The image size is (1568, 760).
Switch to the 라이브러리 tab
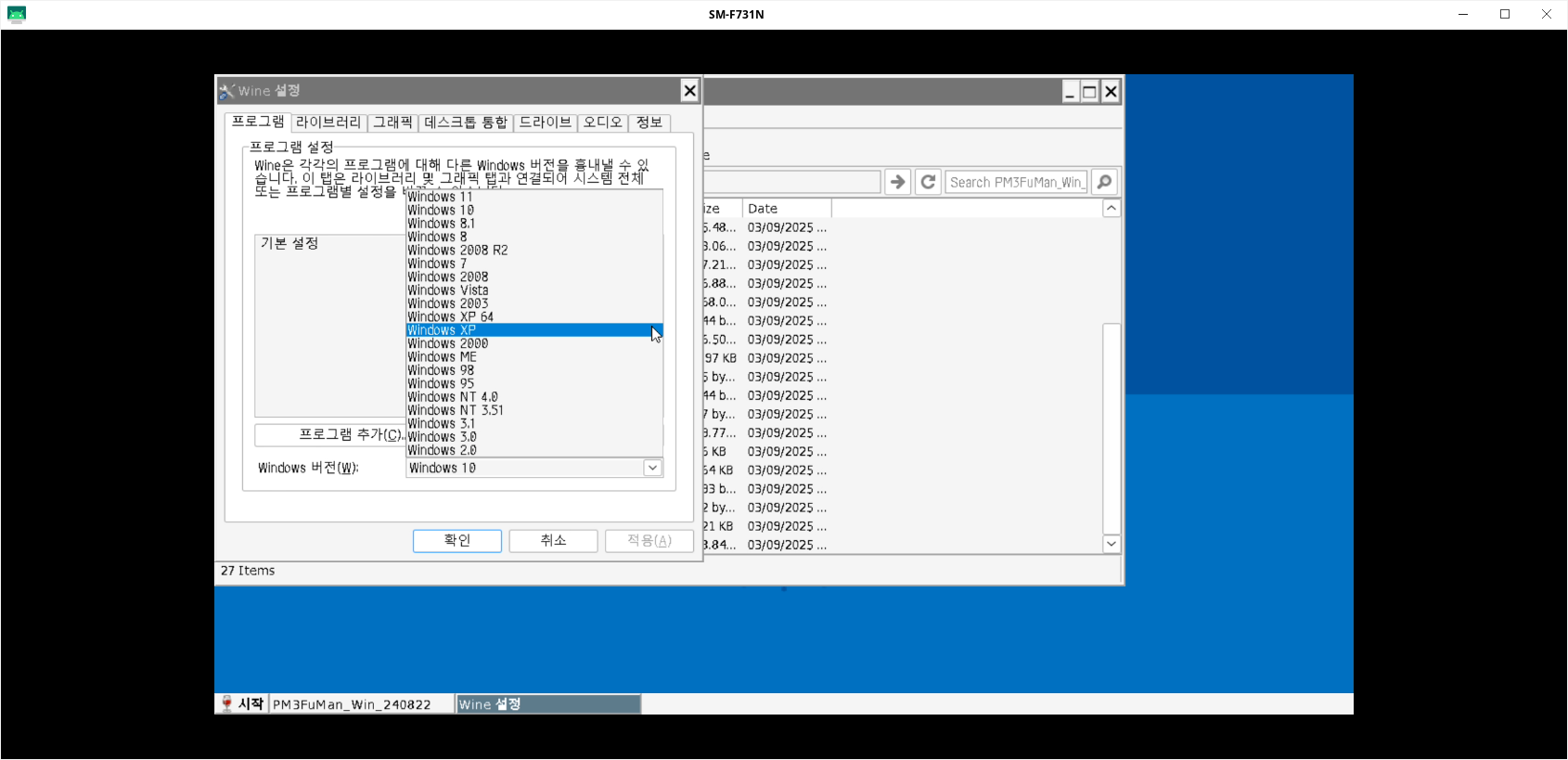click(328, 122)
